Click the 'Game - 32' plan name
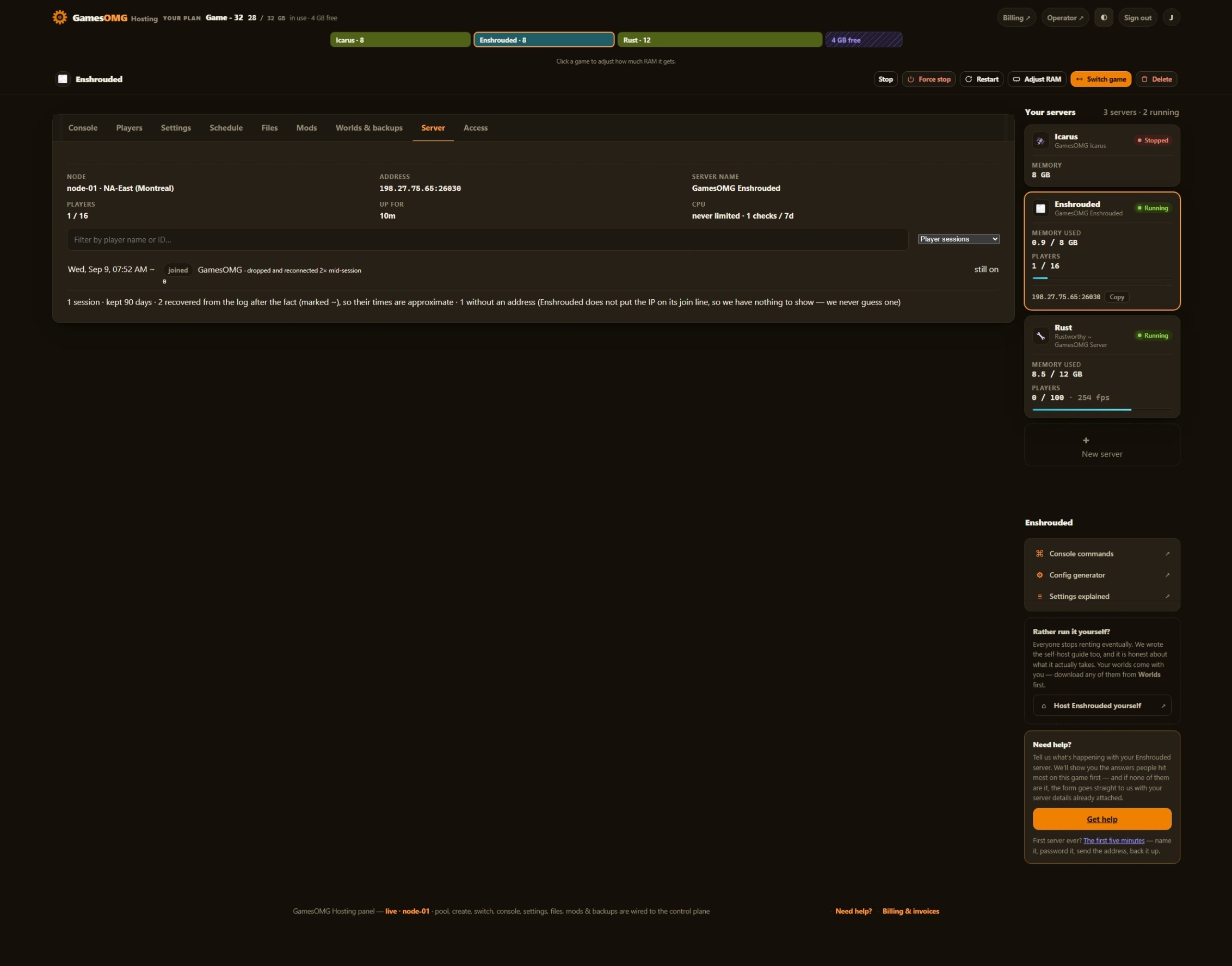1232x966 pixels. click(224, 17)
